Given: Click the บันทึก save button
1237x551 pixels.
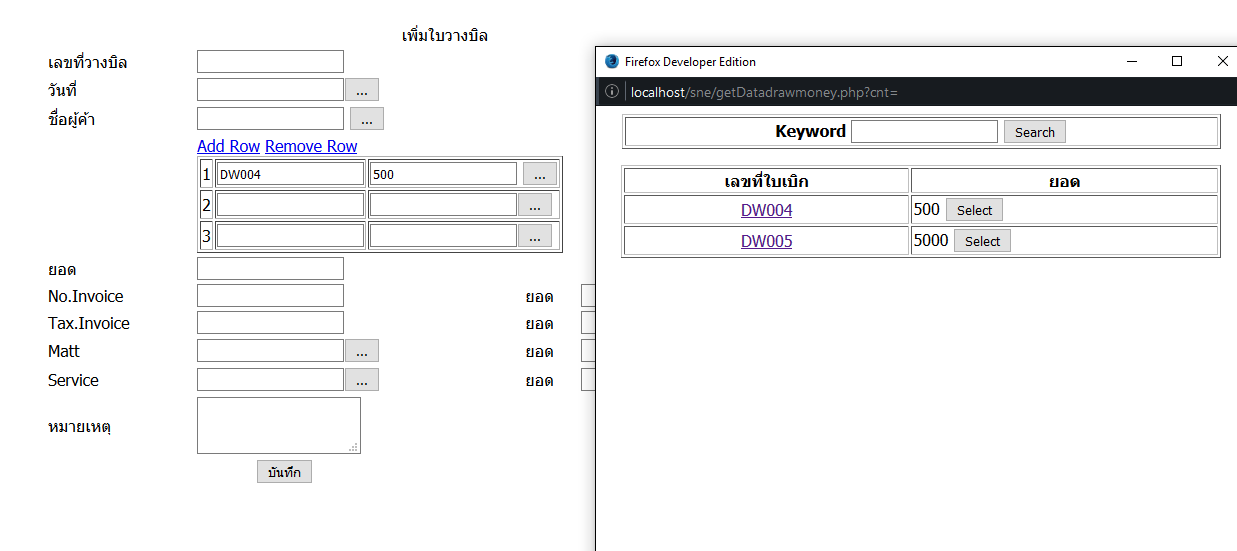Looking at the screenshot, I should click(284, 472).
